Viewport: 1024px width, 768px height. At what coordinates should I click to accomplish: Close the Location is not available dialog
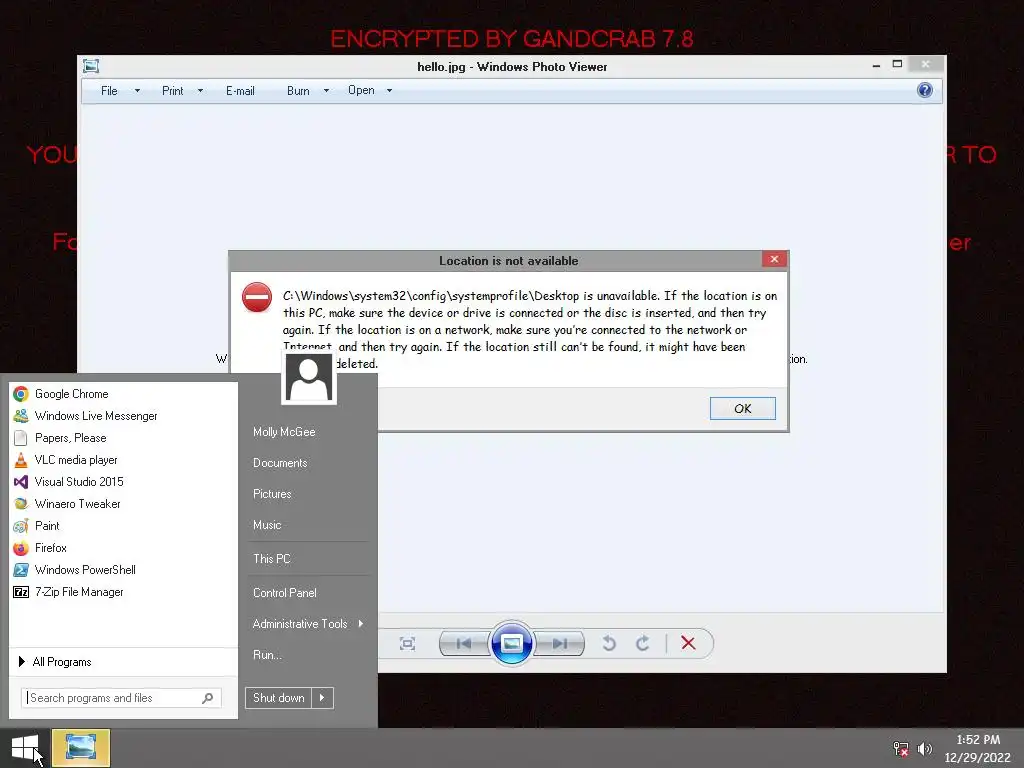tap(775, 259)
